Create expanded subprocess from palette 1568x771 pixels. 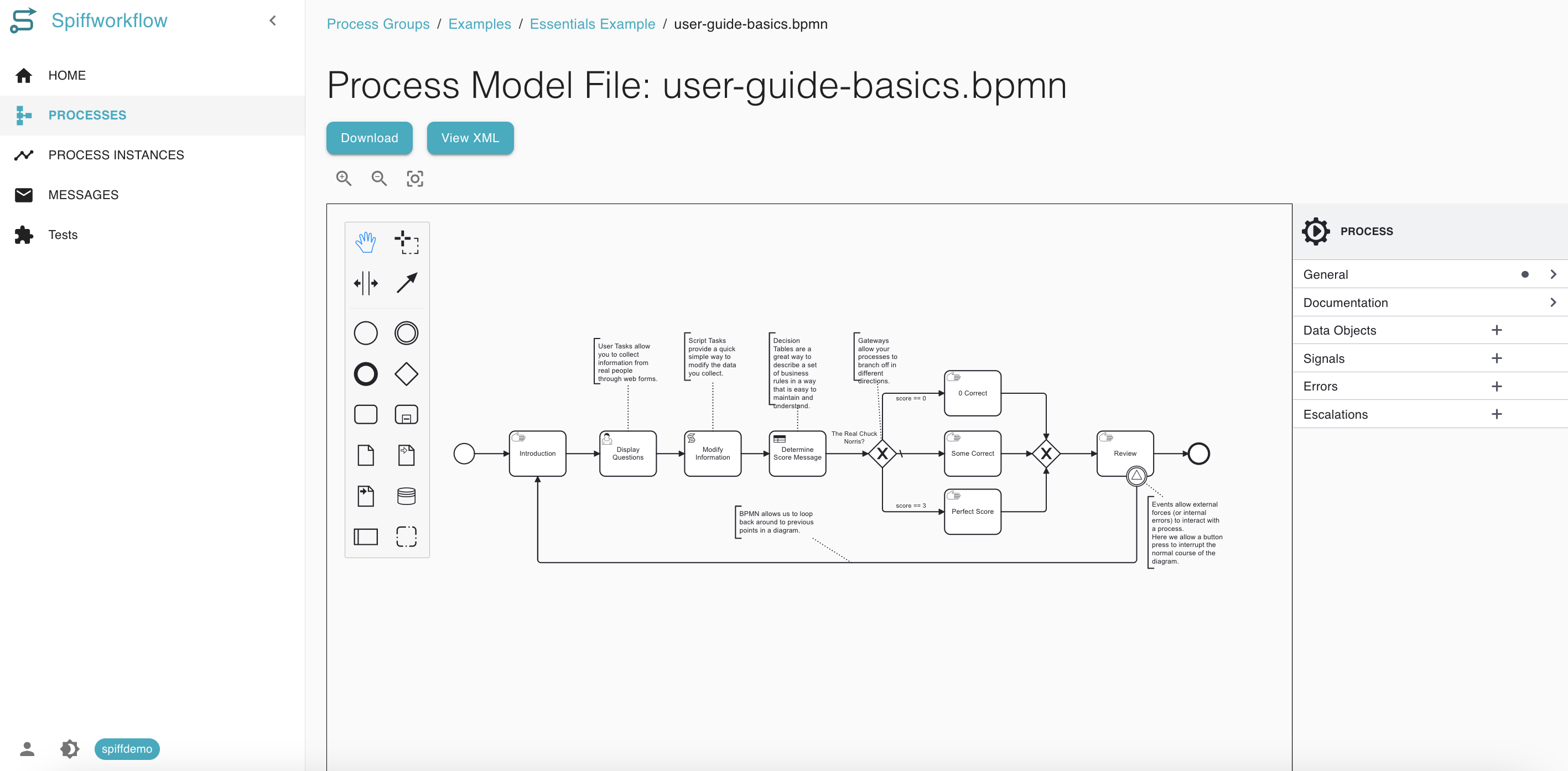pos(406,414)
